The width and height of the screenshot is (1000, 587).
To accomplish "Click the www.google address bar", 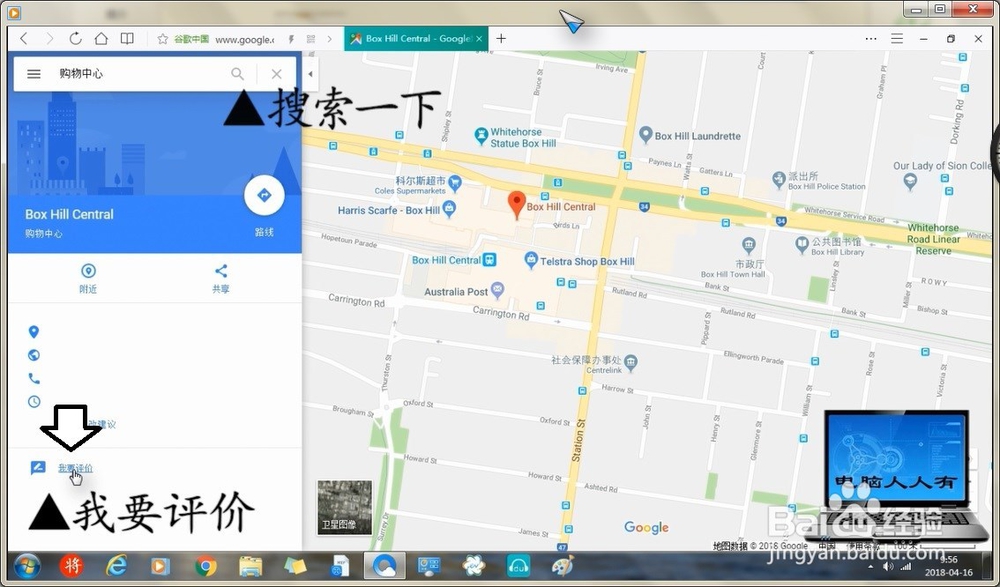I will point(245,40).
